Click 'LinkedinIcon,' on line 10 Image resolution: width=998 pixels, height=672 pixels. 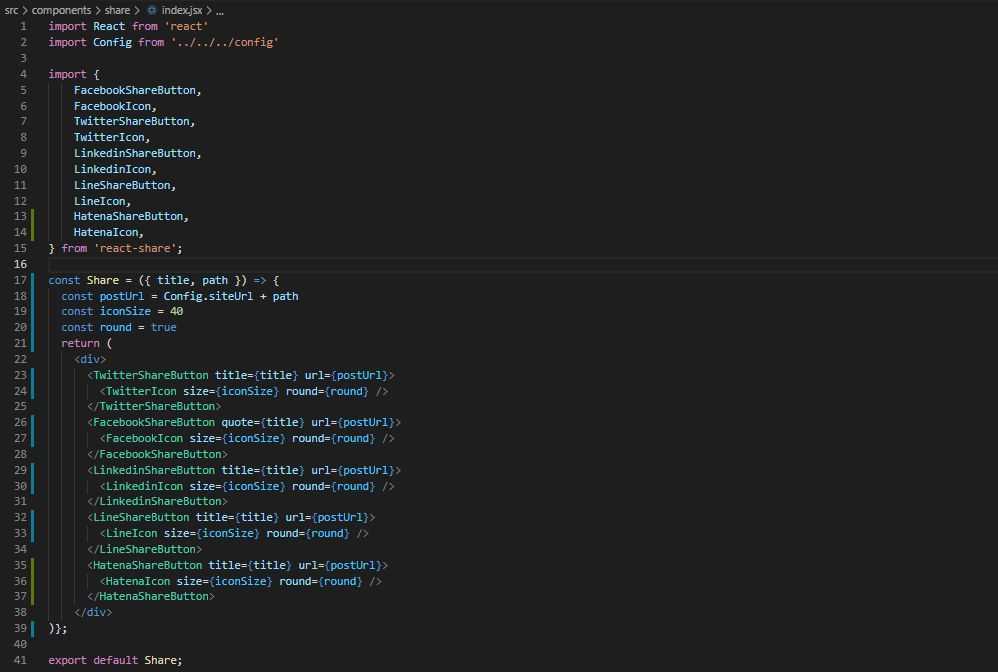(x=115, y=169)
